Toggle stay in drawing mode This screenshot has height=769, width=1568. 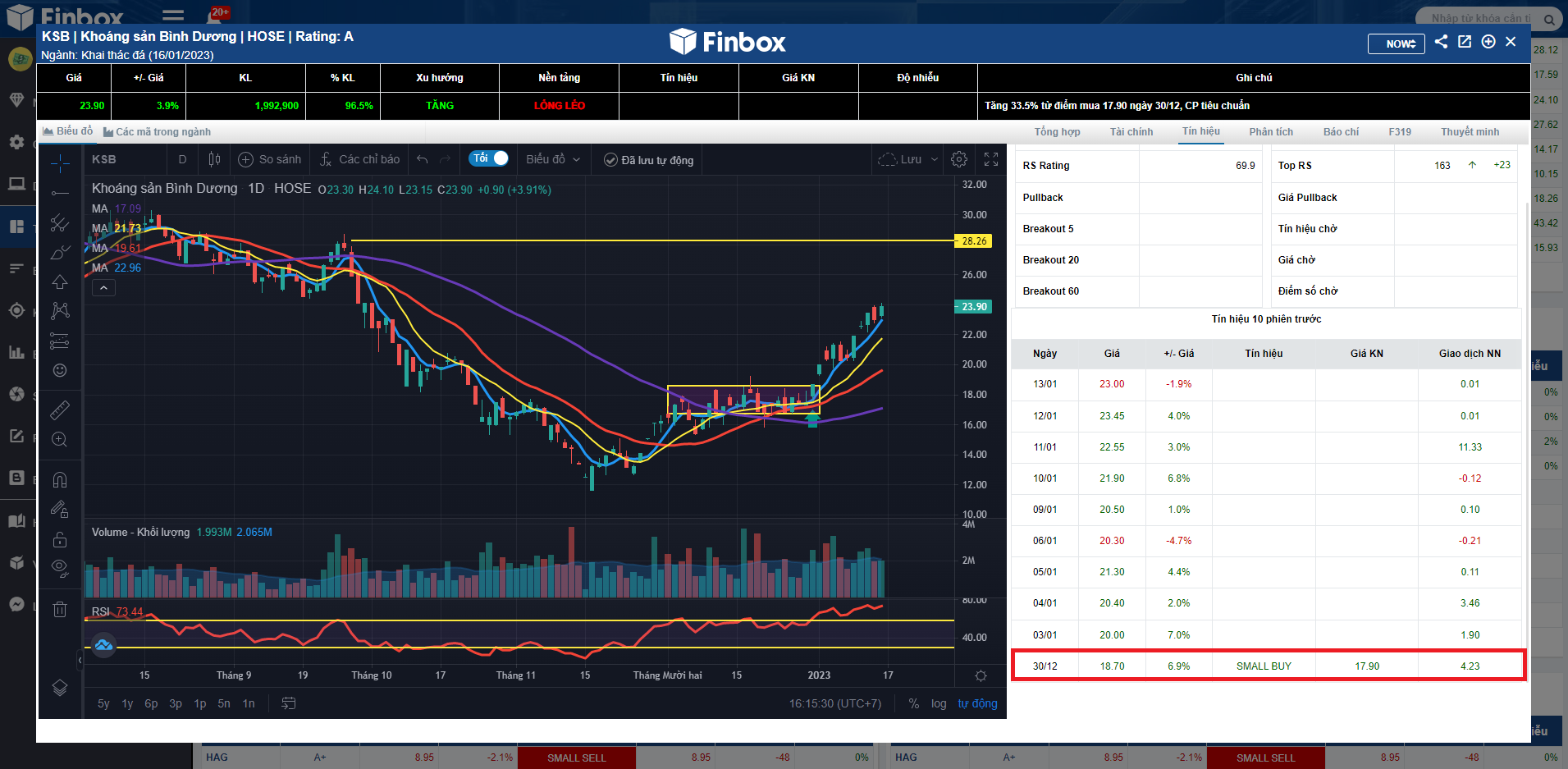[x=60, y=510]
